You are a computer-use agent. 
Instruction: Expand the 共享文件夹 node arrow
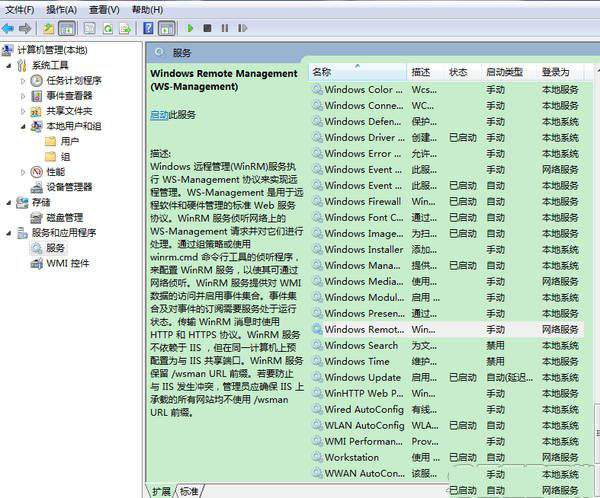click(x=23, y=111)
